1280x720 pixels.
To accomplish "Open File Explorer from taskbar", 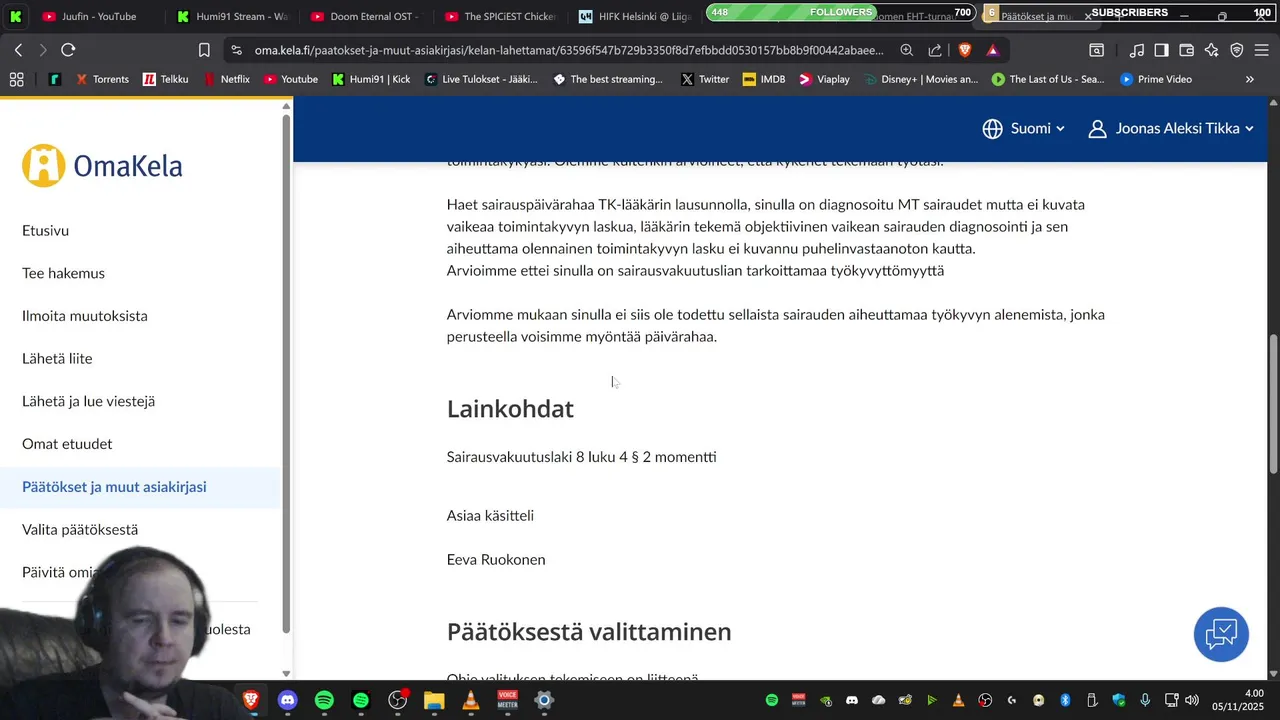I will point(434,700).
